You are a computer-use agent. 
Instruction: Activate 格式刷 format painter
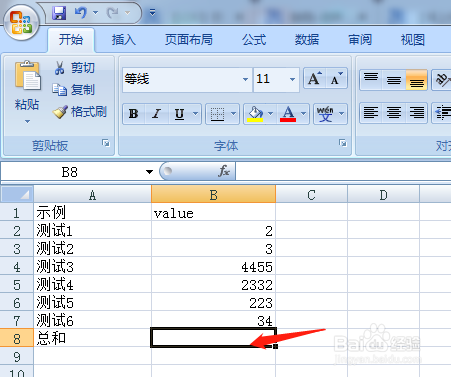click(x=80, y=112)
